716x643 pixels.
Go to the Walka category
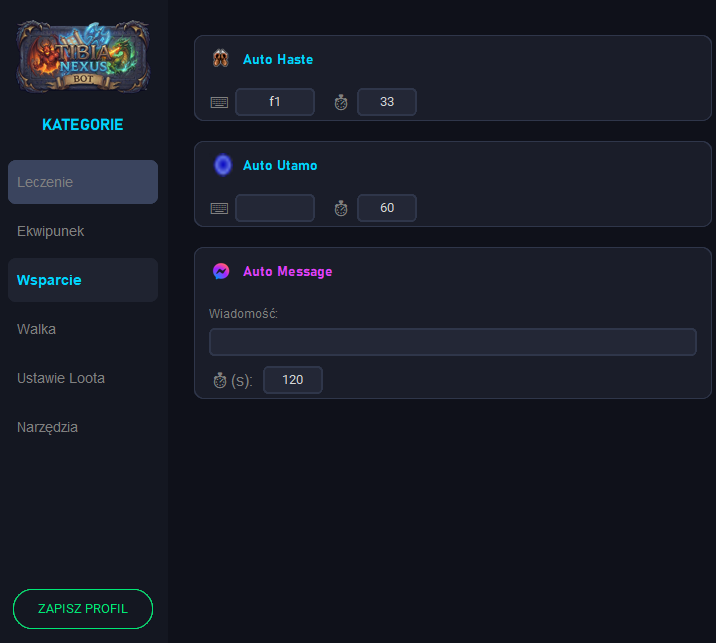[x=83, y=329]
